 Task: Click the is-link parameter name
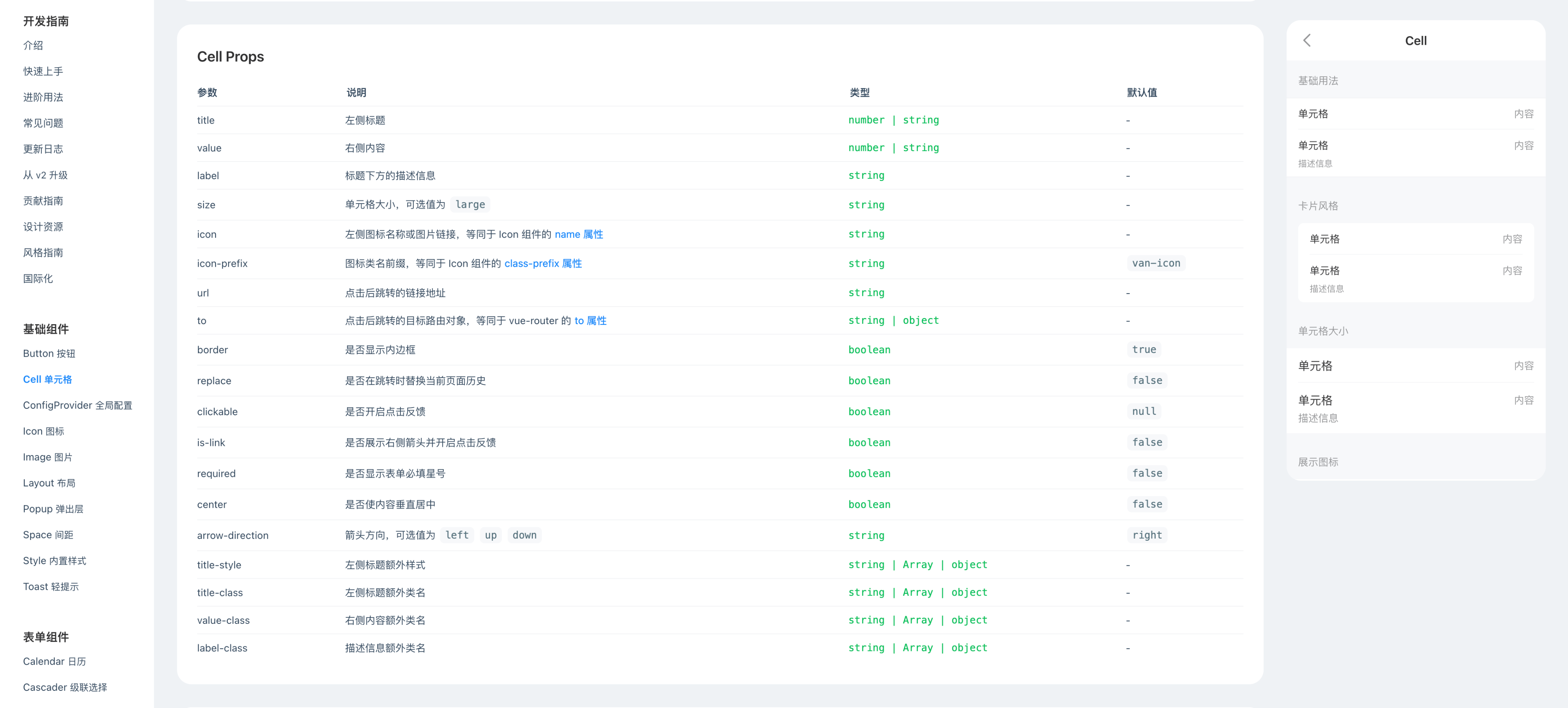point(211,442)
